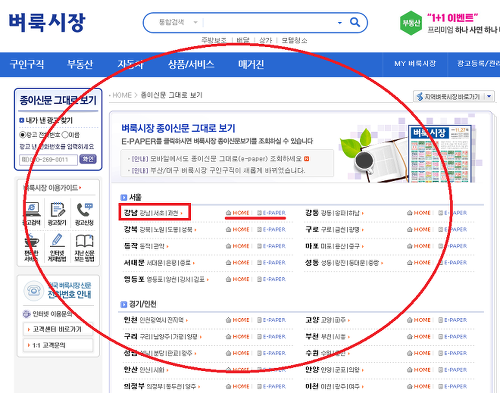
Task: Open E-PAPER for the 이천 row
Action: (x=452, y=386)
